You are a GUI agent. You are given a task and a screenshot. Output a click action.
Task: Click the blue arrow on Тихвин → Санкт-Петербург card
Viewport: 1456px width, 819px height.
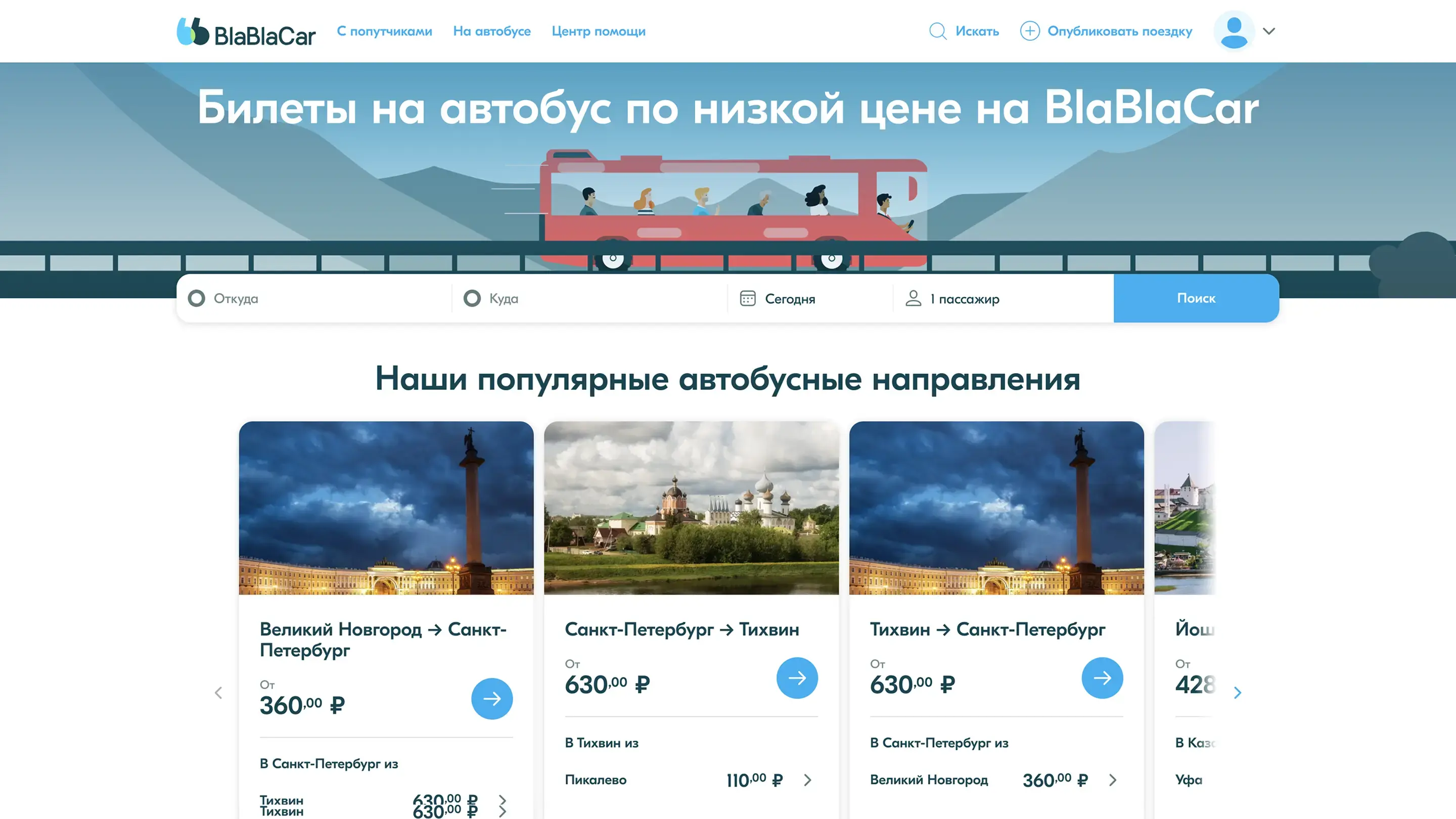tap(1102, 677)
